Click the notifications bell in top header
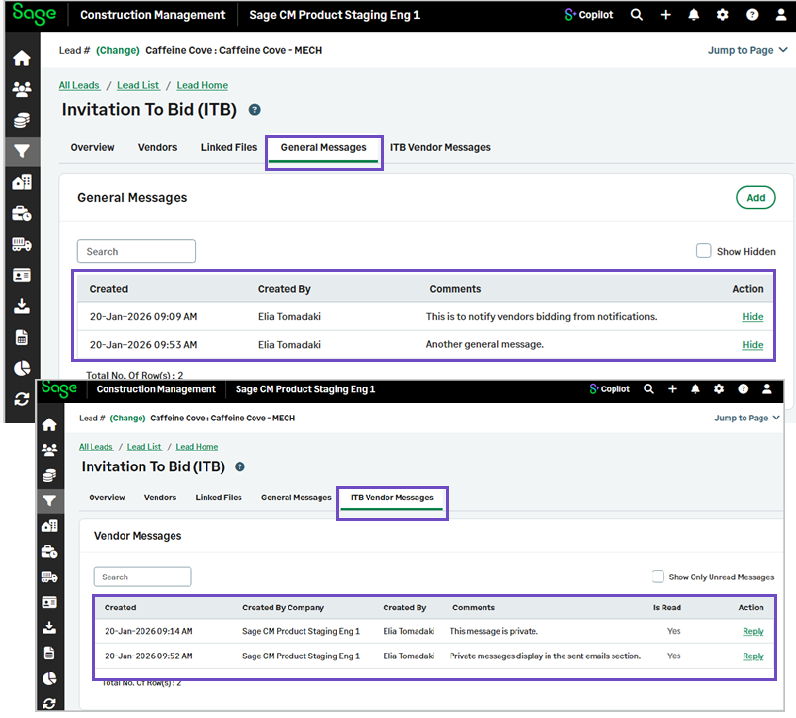 point(694,15)
